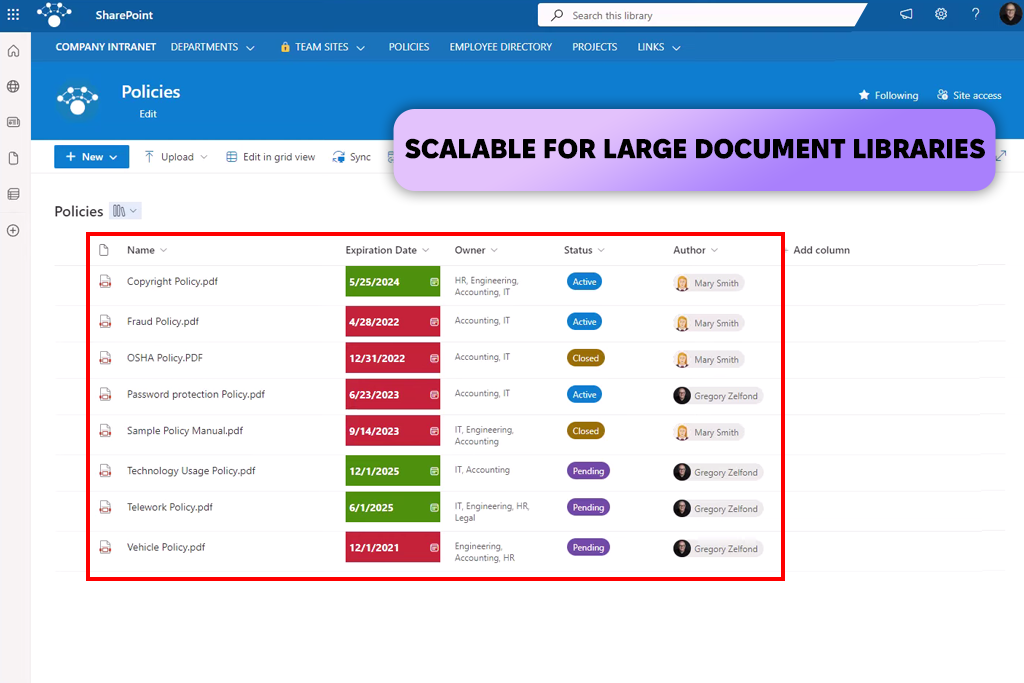
Task: Open the globe sites icon in left rail
Action: [x=14, y=86]
